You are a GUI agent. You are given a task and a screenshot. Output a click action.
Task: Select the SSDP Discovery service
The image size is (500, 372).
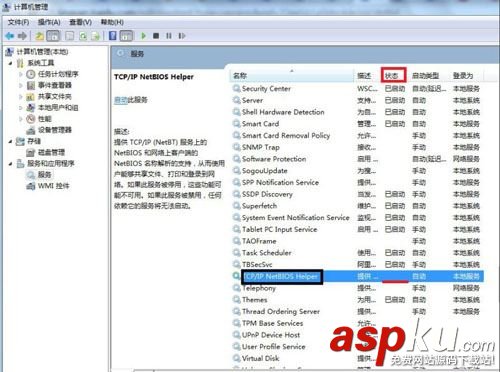358,194
